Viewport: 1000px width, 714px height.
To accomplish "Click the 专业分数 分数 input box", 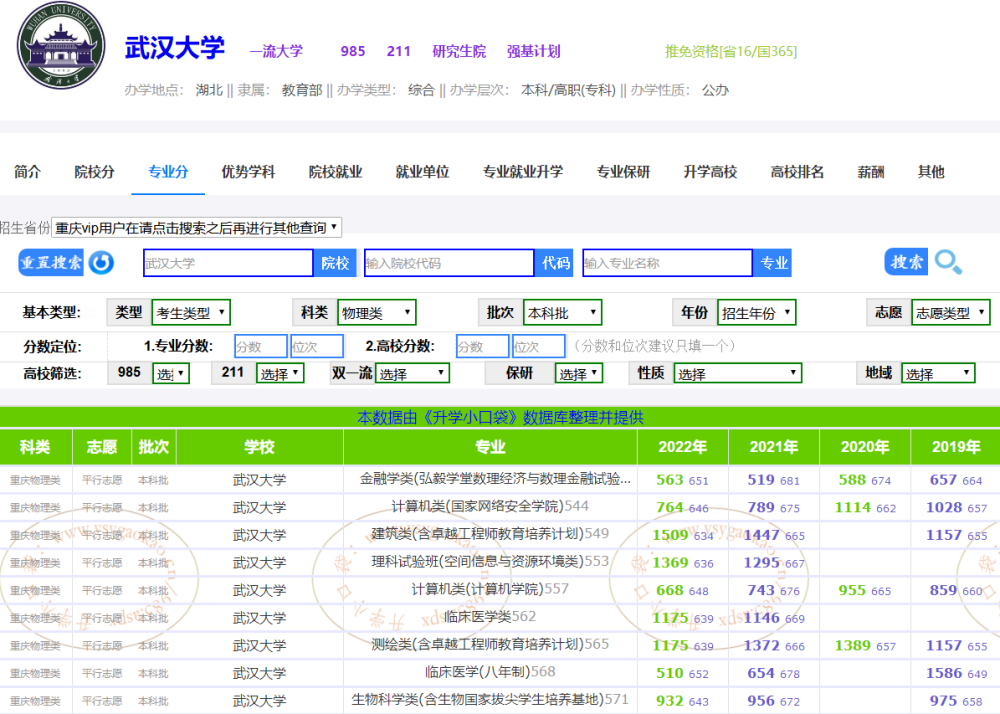I will [261, 346].
